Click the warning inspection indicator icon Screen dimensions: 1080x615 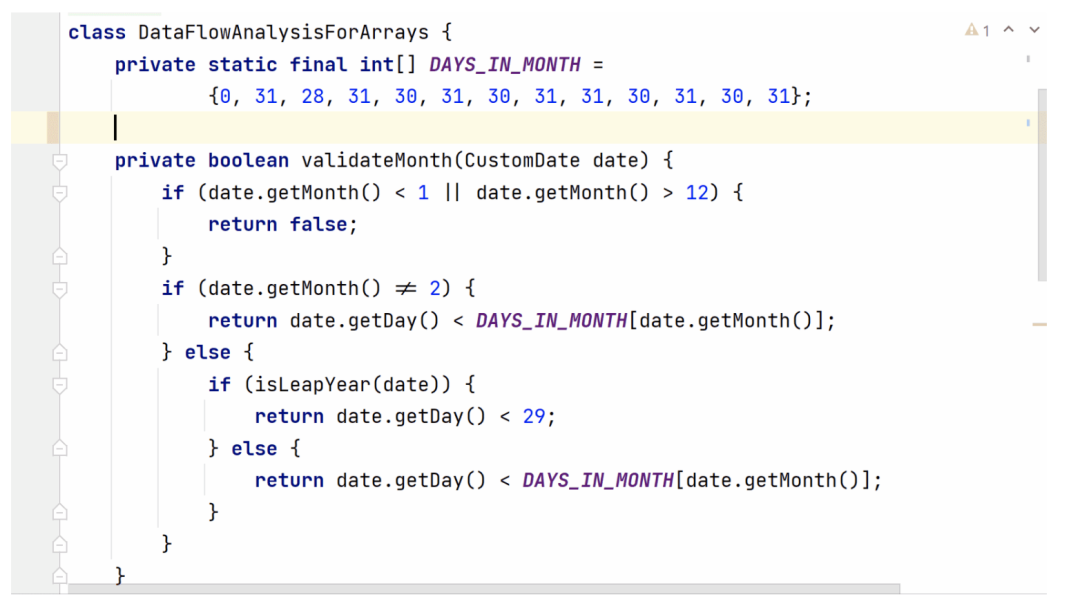[972, 31]
